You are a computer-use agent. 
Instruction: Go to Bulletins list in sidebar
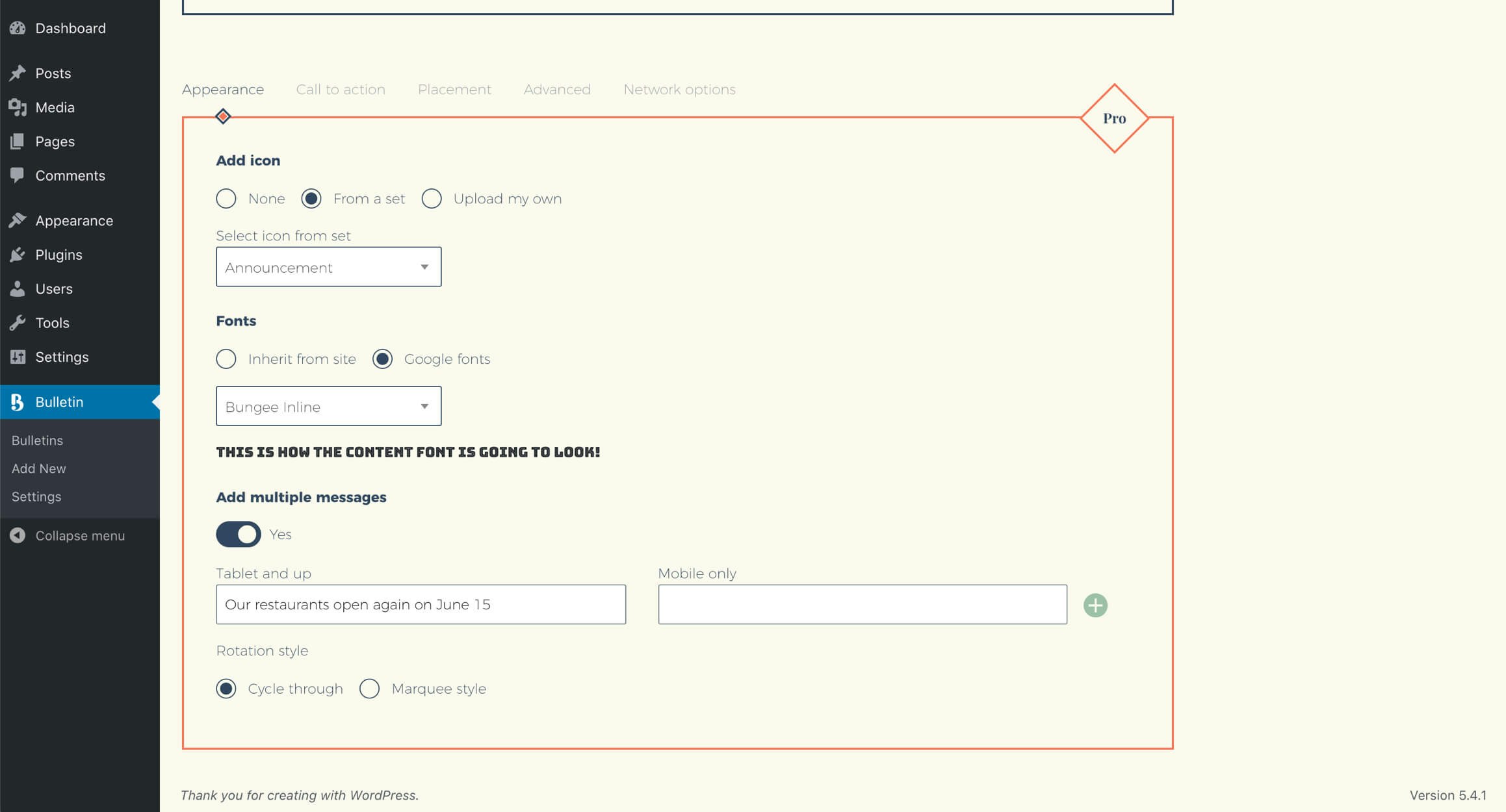tap(38, 440)
